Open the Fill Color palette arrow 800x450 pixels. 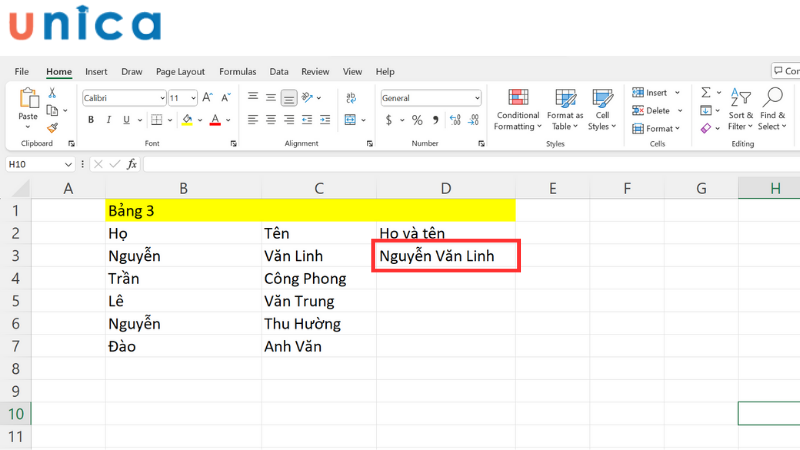[200, 120]
